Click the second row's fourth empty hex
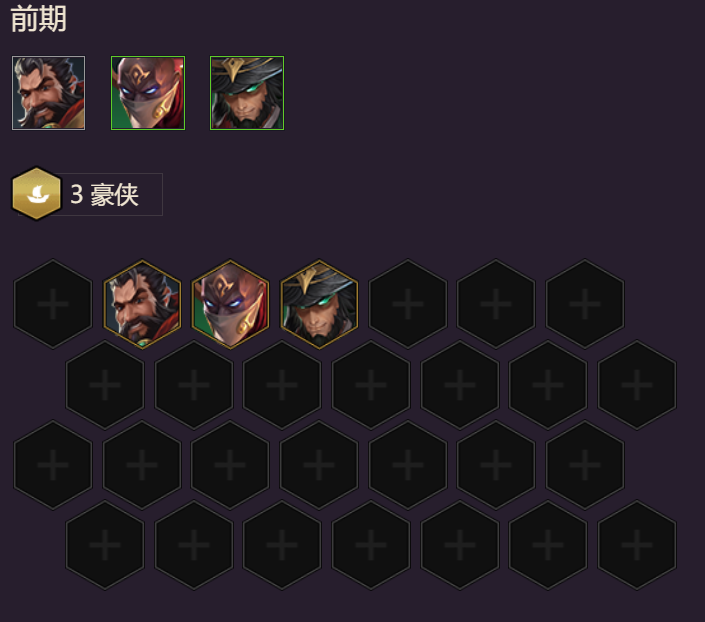705x622 pixels. (x=371, y=385)
